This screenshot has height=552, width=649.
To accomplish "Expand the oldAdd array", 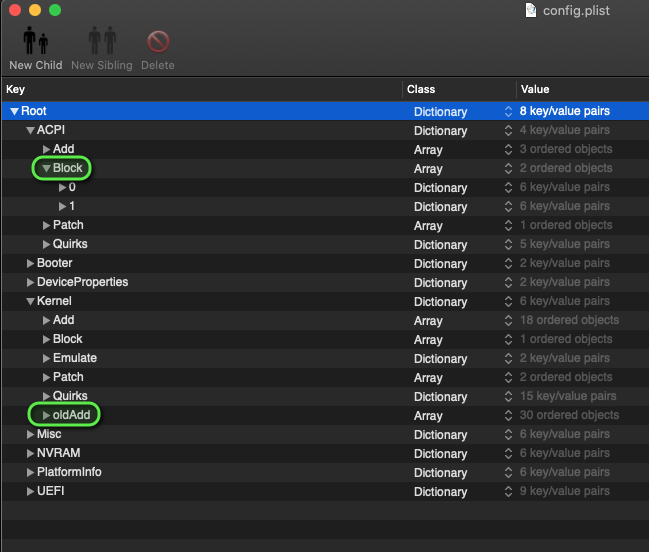I will (x=46, y=415).
